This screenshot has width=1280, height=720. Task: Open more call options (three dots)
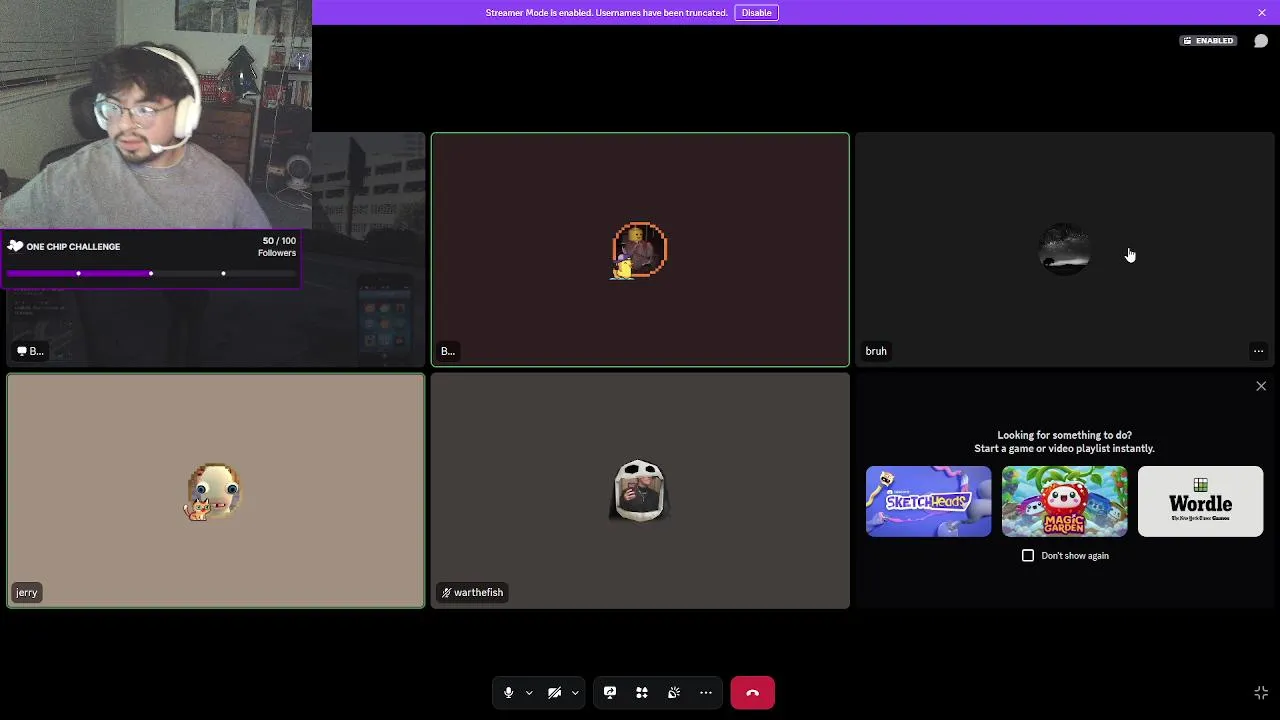pos(706,693)
